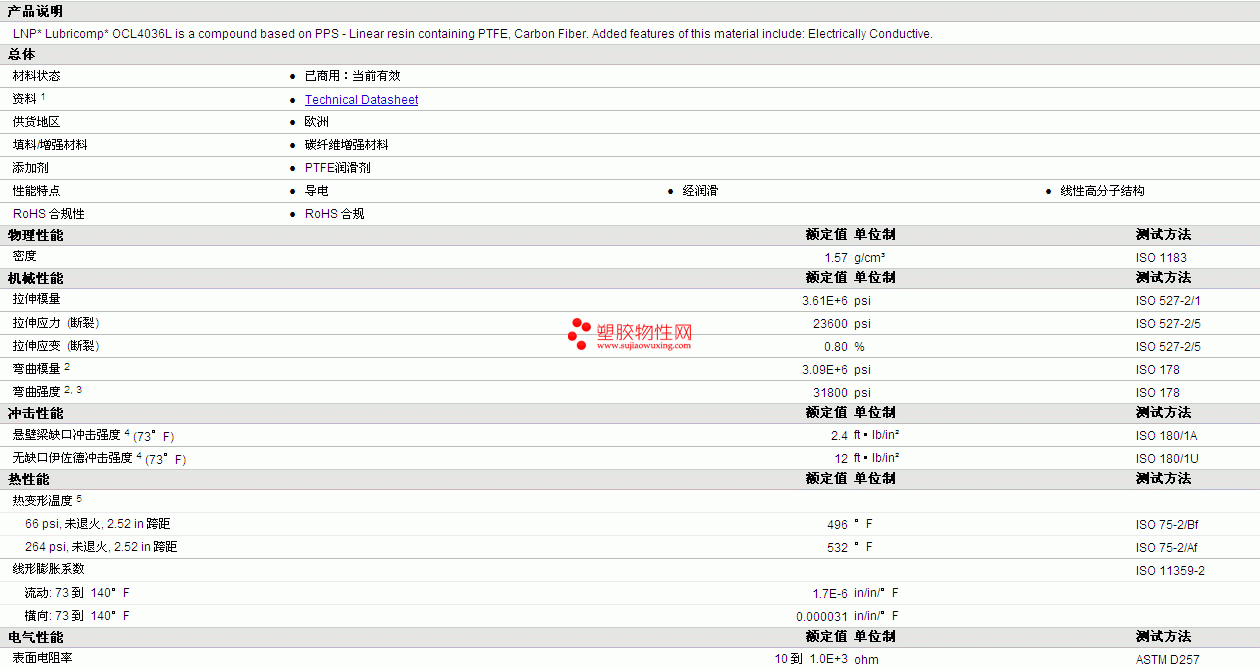Click the 无缺口伊佐德冲击强度 row label
Viewport: 1260px width, 669px height.
click(x=73, y=458)
